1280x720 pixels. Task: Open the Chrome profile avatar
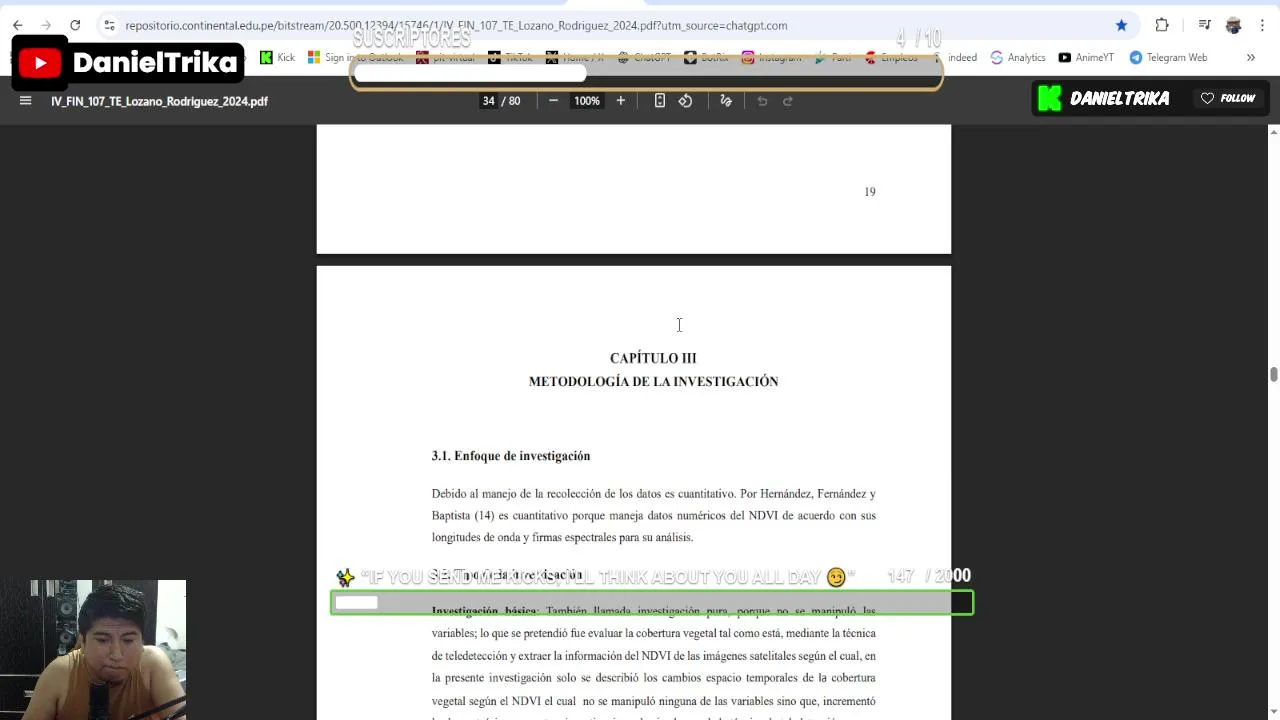[x=1233, y=25]
